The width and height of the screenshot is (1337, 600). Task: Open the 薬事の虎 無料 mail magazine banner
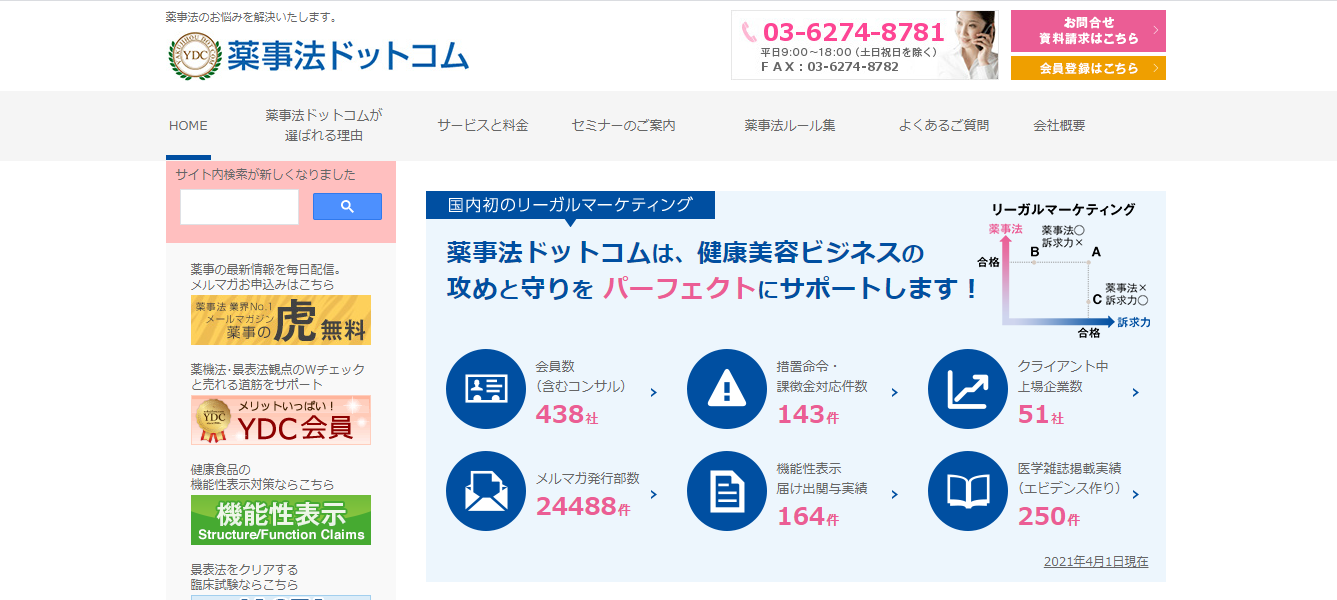(281, 320)
